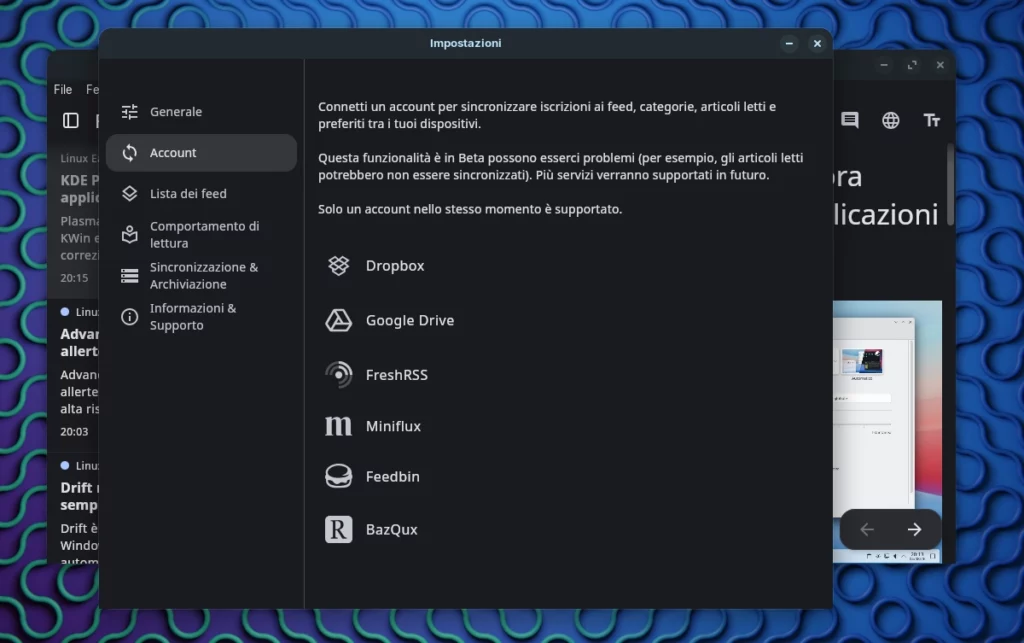
Task: Click the Account sync icon
Action: click(129, 153)
